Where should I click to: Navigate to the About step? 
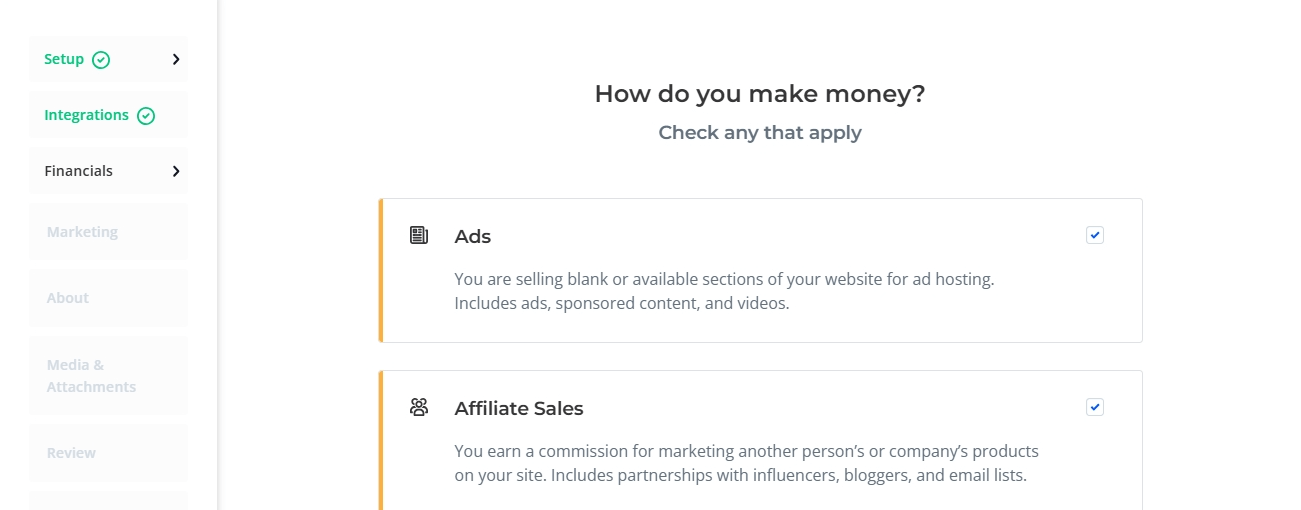pyautogui.click(x=68, y=298)
